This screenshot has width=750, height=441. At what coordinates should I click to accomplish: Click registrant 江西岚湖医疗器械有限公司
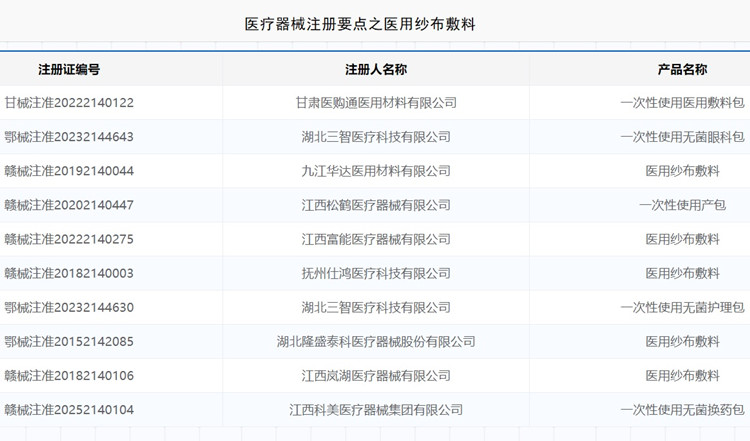pyautogui.click(x=376, y=375)
